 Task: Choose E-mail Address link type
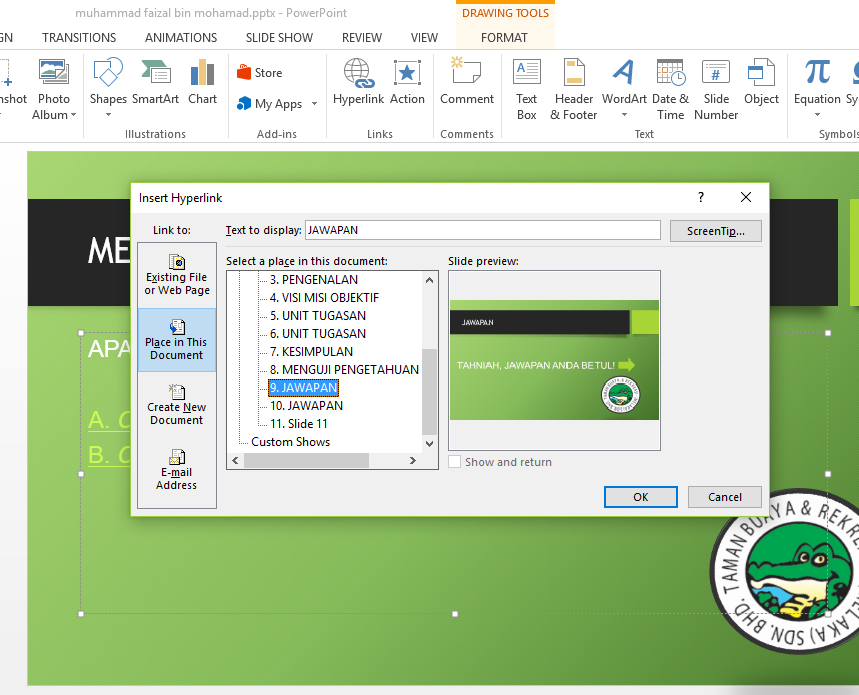tap(177, 470)
